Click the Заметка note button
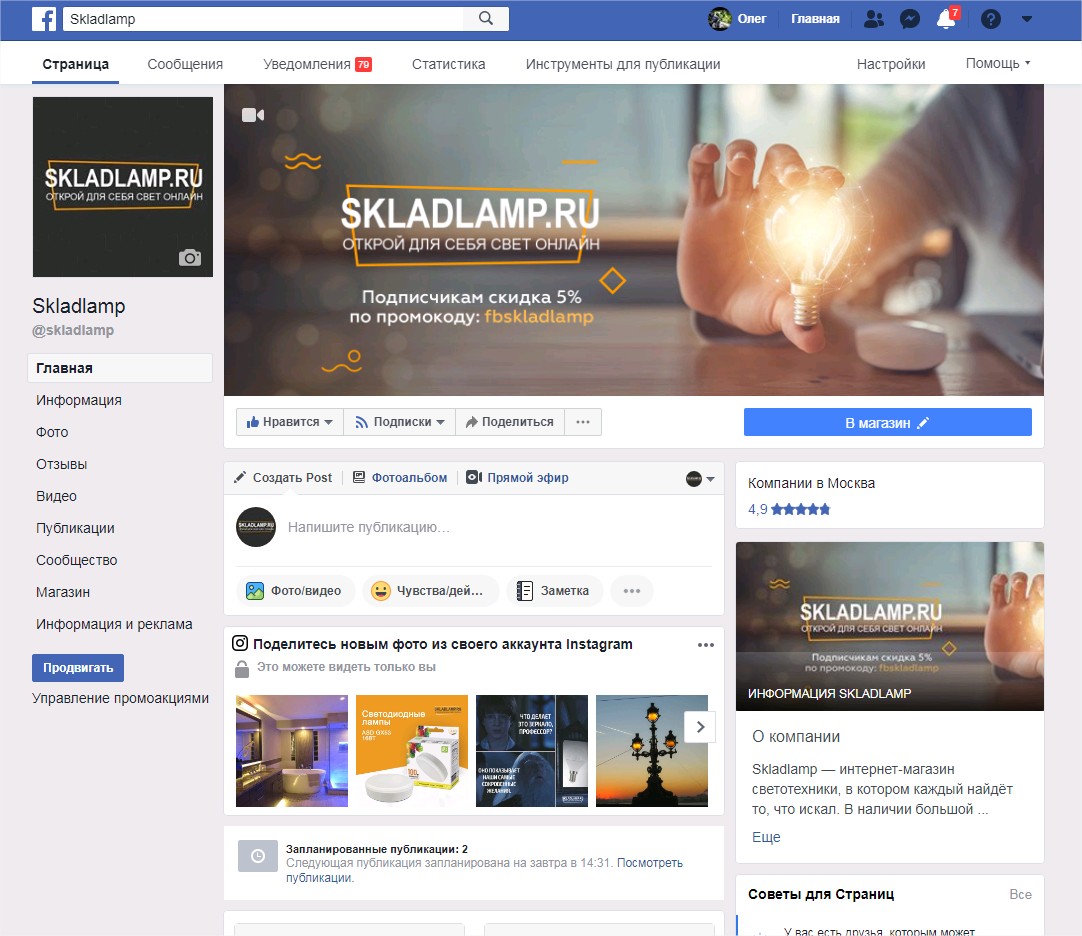Viewport: 1082px width, 936px height. [x=554, y=591]
